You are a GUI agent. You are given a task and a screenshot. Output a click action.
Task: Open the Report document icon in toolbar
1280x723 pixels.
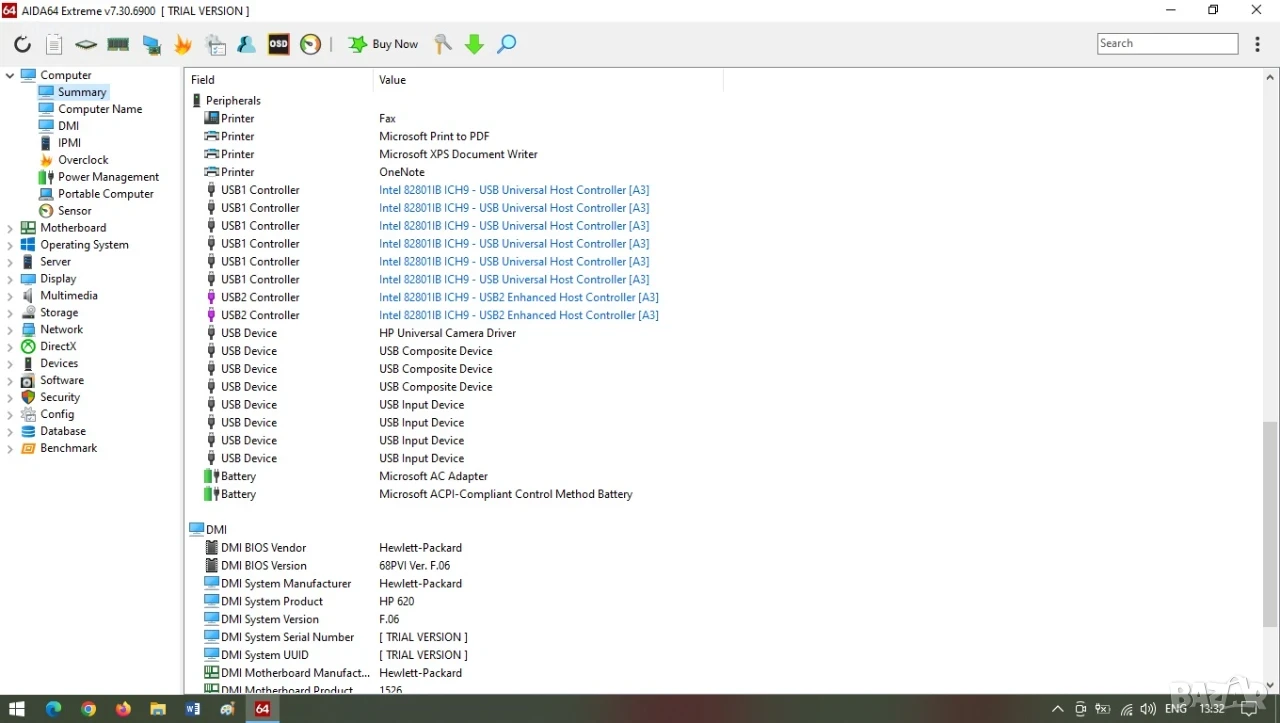tap(54, 44)
